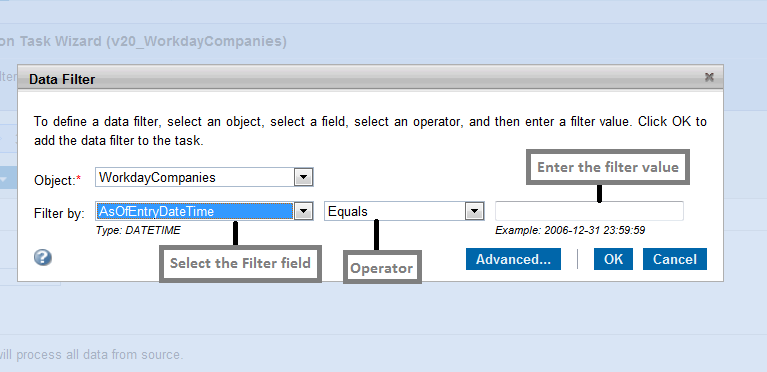Click the 'Filter by:' label
The image size is (767, 372).
[x=59, y=214]
